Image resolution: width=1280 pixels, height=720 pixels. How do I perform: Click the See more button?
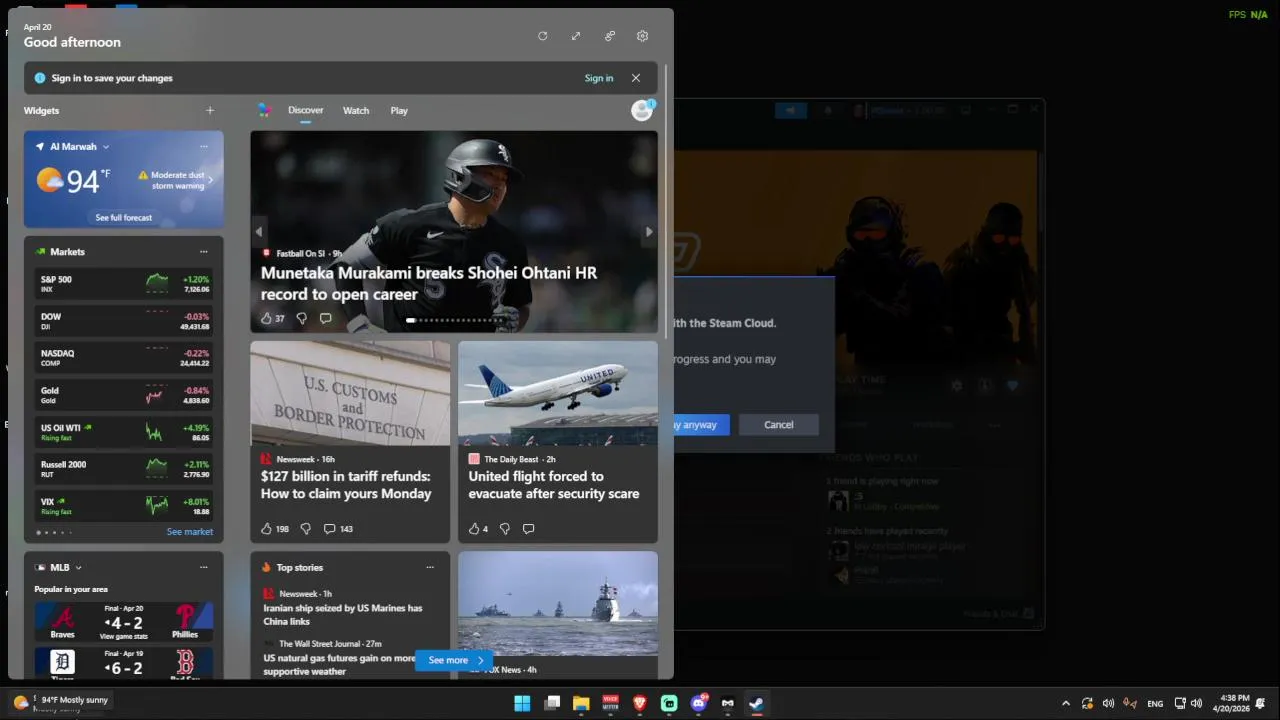[454, 660]
